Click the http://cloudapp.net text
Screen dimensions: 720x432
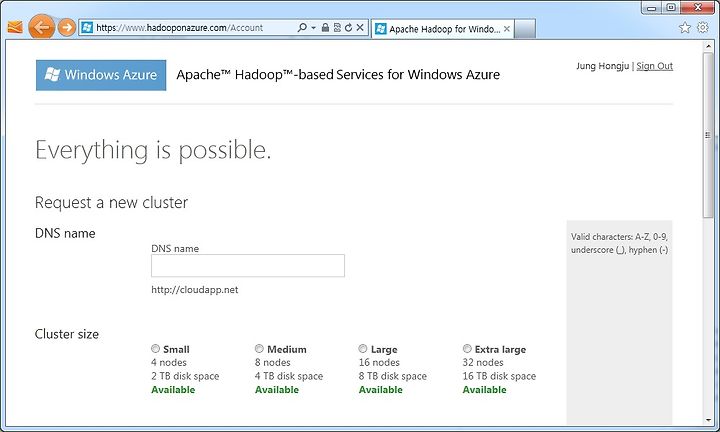(195, 290)
